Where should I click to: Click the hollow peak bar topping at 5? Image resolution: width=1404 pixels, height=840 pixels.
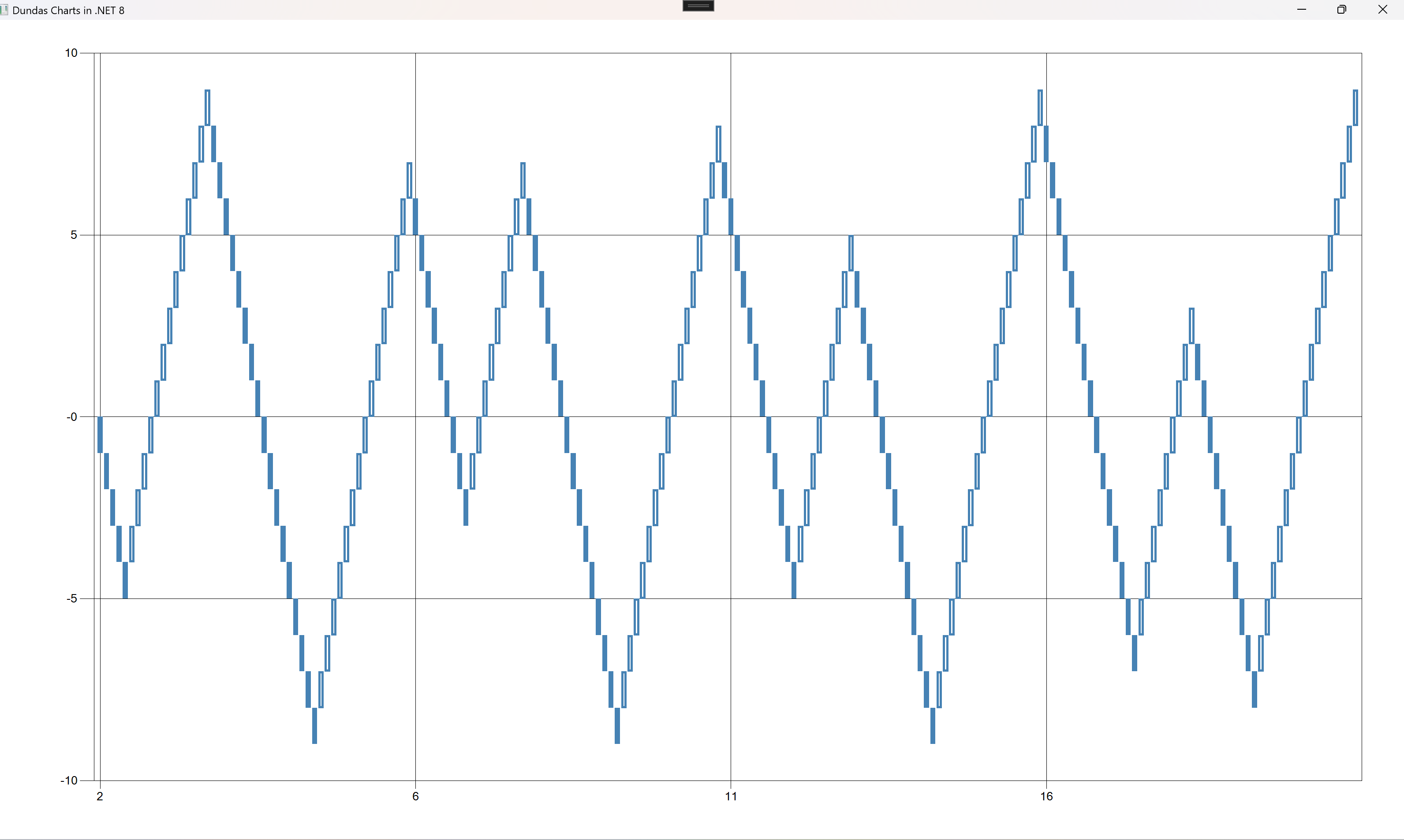click(x=851, y=253)
